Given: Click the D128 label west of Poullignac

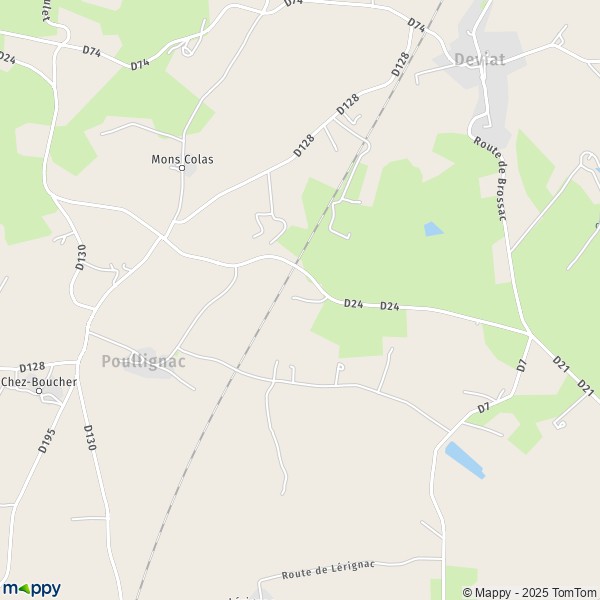Looking at the screenshot, I should [x=32, y=367].
